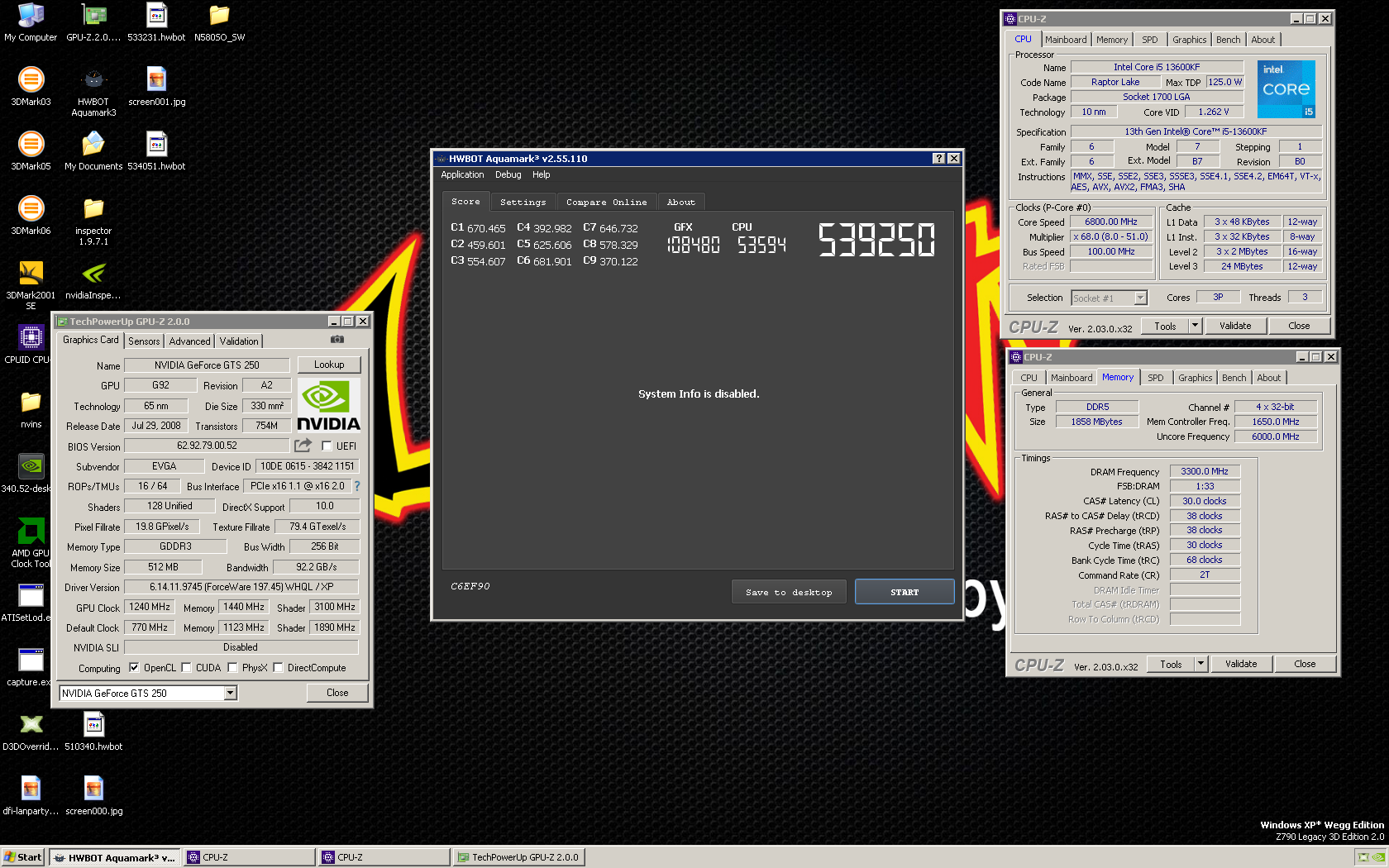
Task: Toggle the PhysX checkbox
Action: coord(232,668)
